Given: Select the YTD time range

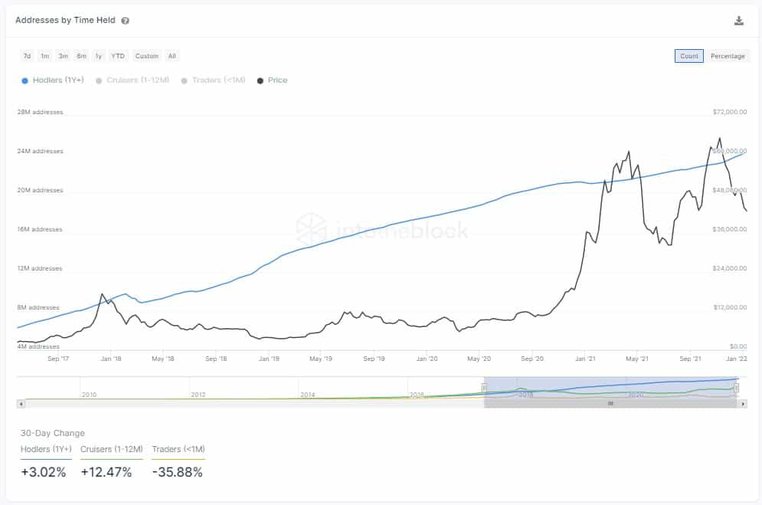Looking at the screenshot, I should tap(118, 56).
